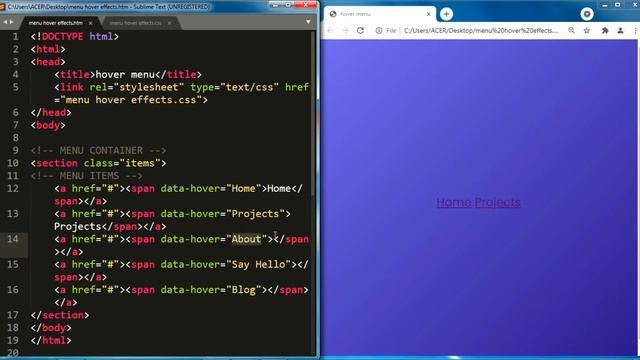Click line number 14 in the gutter

13,239
